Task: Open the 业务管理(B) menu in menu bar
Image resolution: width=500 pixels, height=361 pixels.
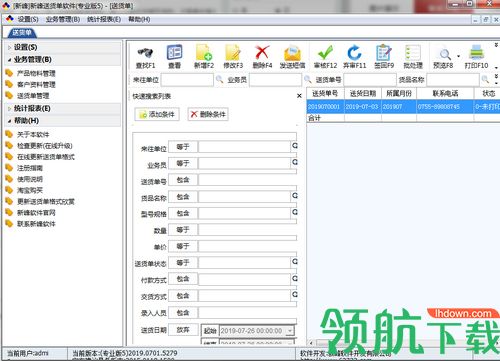Action: click(x=63, y=19)
